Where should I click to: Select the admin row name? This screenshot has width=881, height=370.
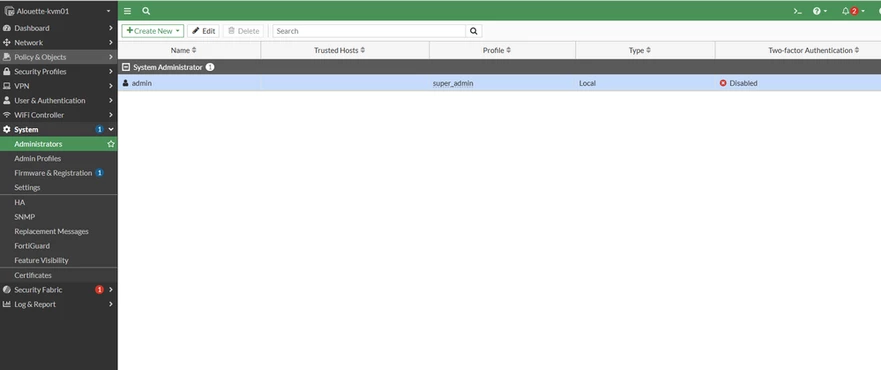142,83
